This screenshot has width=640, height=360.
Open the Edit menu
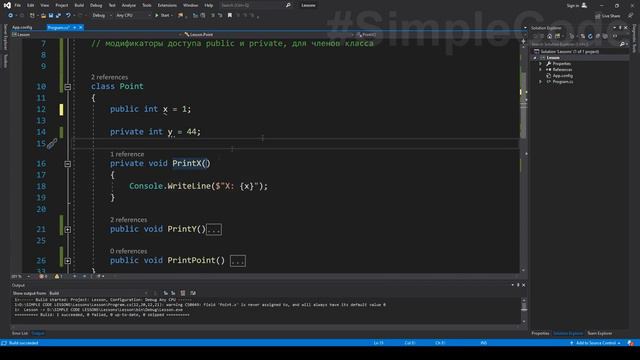(x=31, y=5)
